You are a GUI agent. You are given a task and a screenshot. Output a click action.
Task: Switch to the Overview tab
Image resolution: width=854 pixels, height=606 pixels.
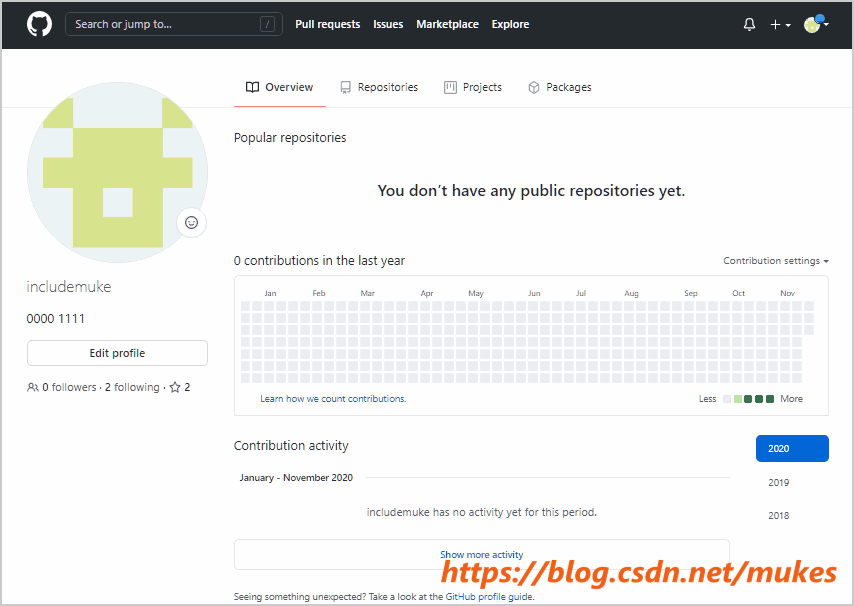279,87
